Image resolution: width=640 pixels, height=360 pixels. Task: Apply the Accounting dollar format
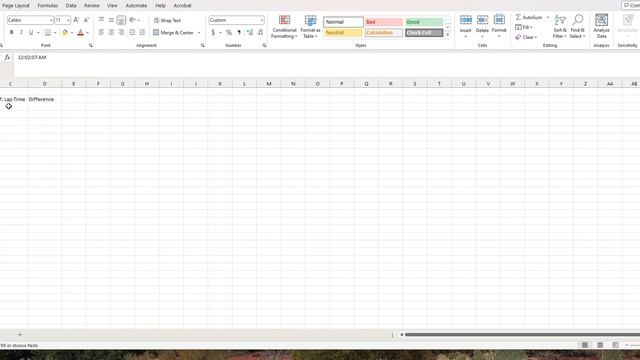point(213,32)
